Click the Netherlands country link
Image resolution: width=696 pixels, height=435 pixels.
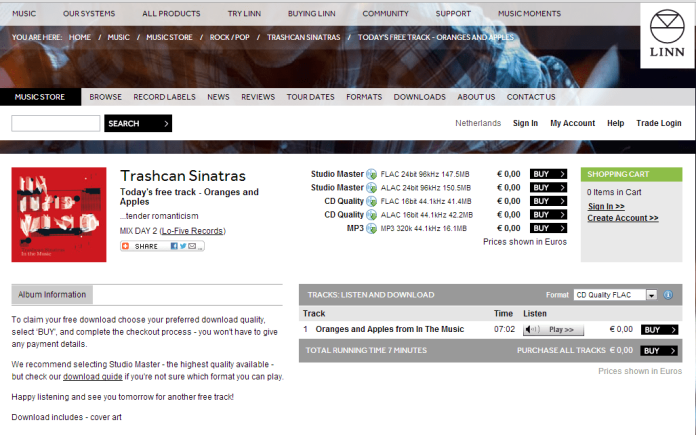coord(478,123)
